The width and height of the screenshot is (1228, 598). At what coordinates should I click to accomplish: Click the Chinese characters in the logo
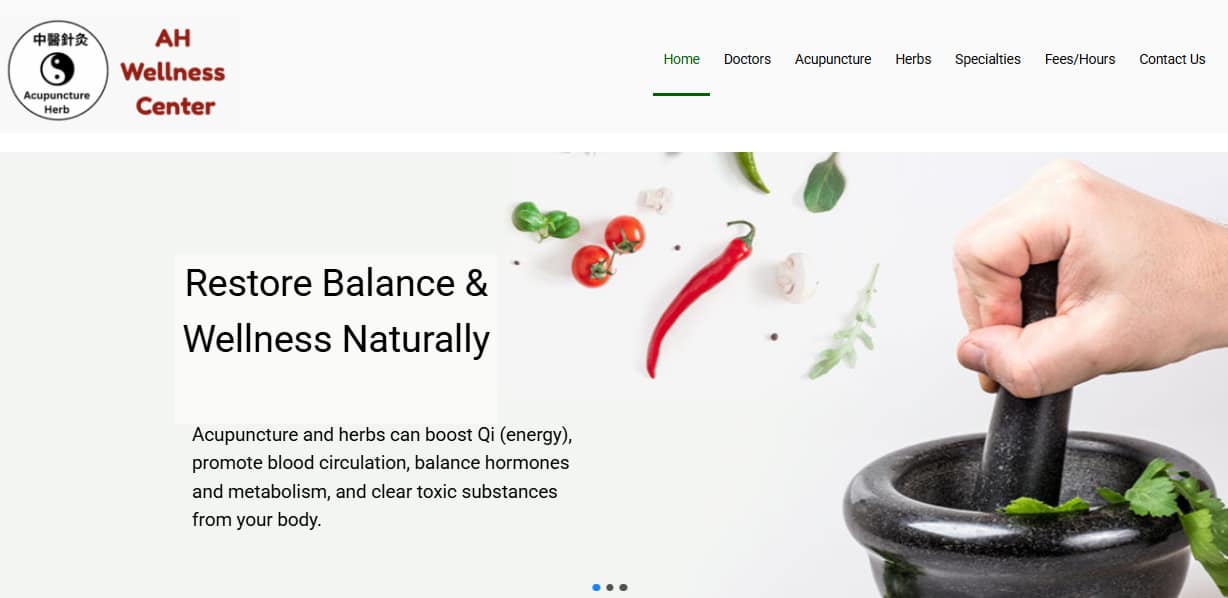(60, 40)
